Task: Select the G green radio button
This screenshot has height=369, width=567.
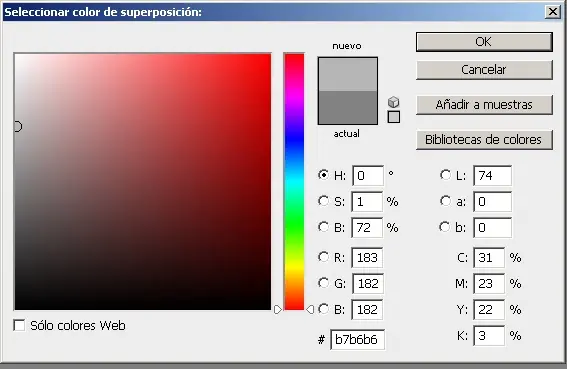Action: click(x=323, y=283)
